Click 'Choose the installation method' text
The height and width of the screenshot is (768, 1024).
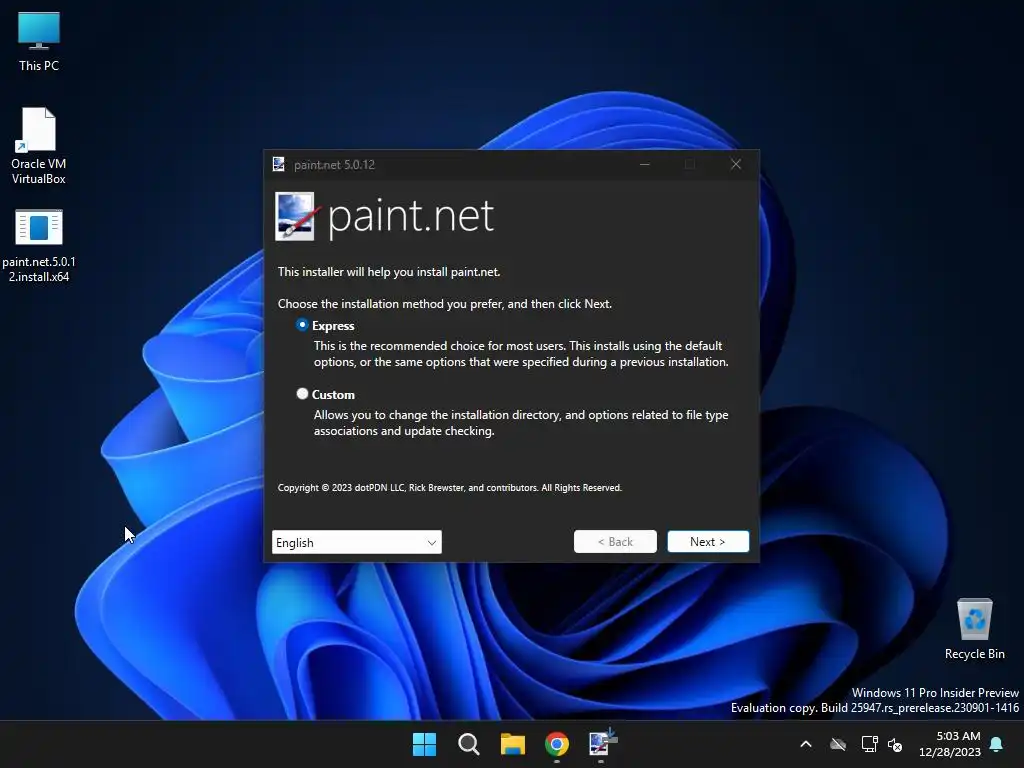(445, 304)
